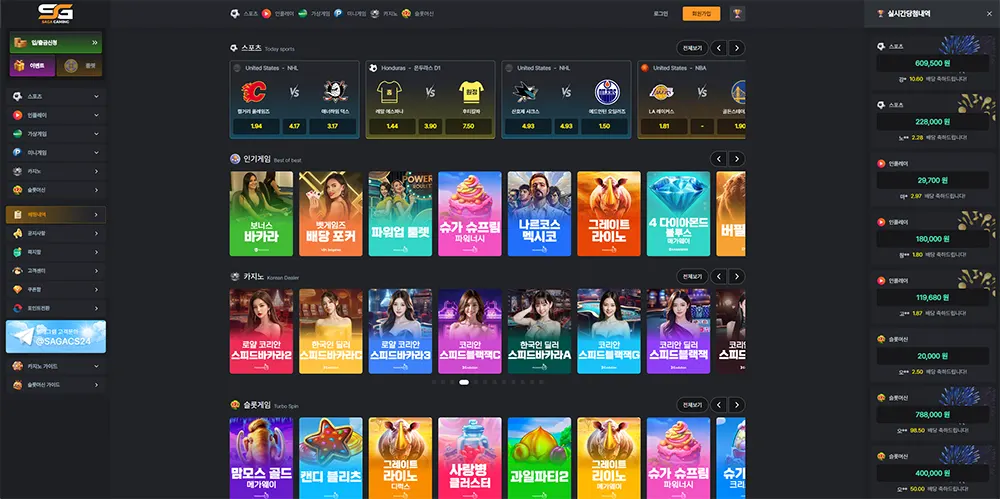Expand the 인플레이 sidebar menu
Viewport: 1000px width, 499px height.
96,115
